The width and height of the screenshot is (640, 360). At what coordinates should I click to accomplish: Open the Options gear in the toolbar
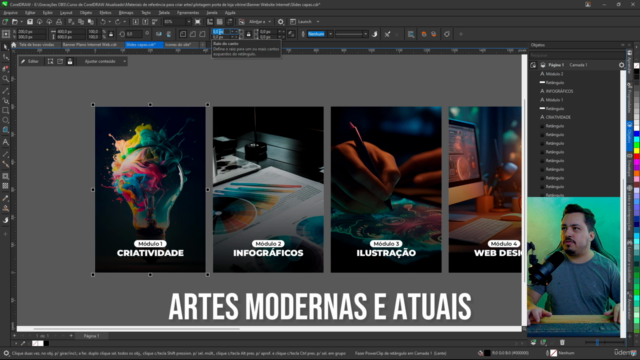(281, 22)
